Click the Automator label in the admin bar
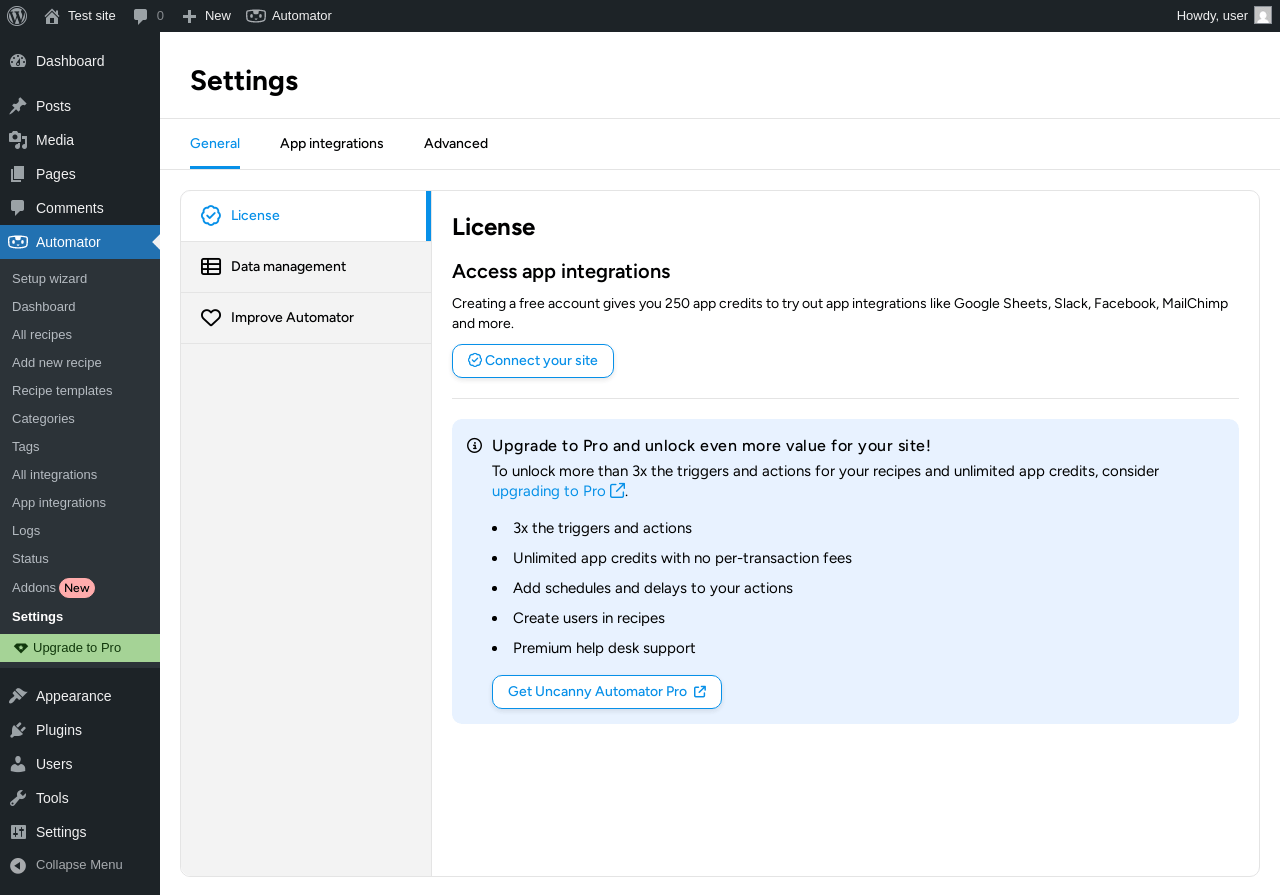The width and height of the screenshot is (1280, 895). pyautogui.click(x=302, y=16)
